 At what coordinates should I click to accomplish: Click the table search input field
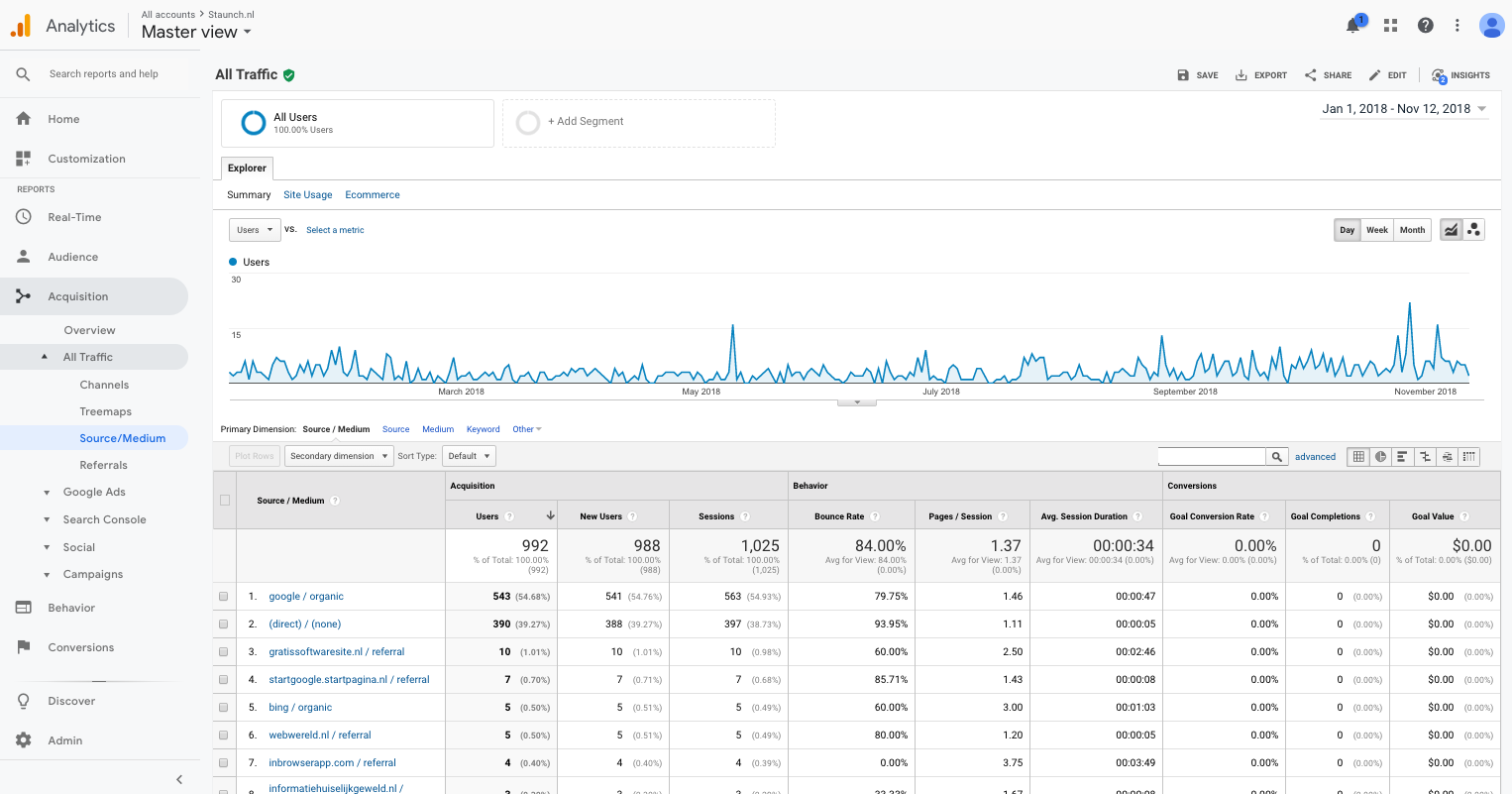(x=1213, y=457)
